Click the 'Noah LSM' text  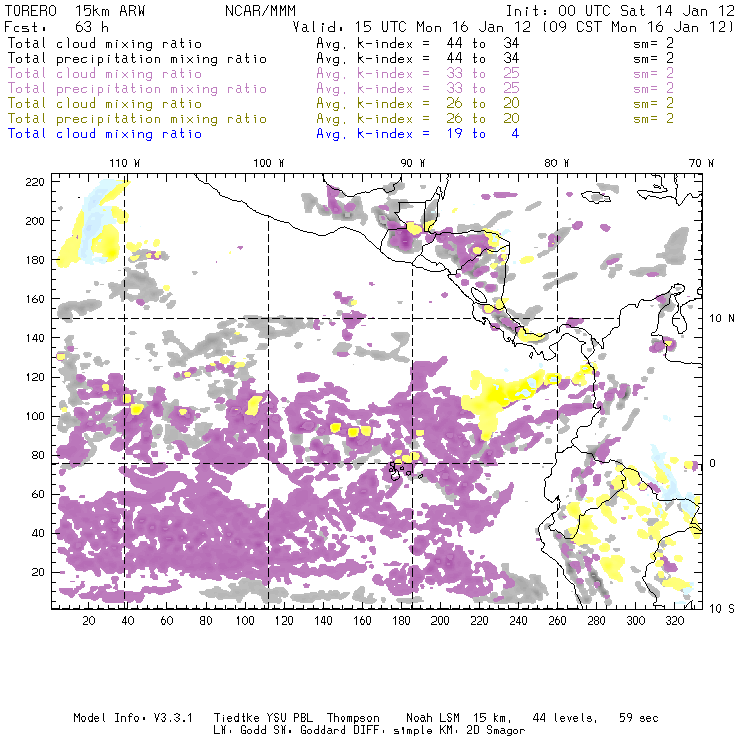coord(433,718)
